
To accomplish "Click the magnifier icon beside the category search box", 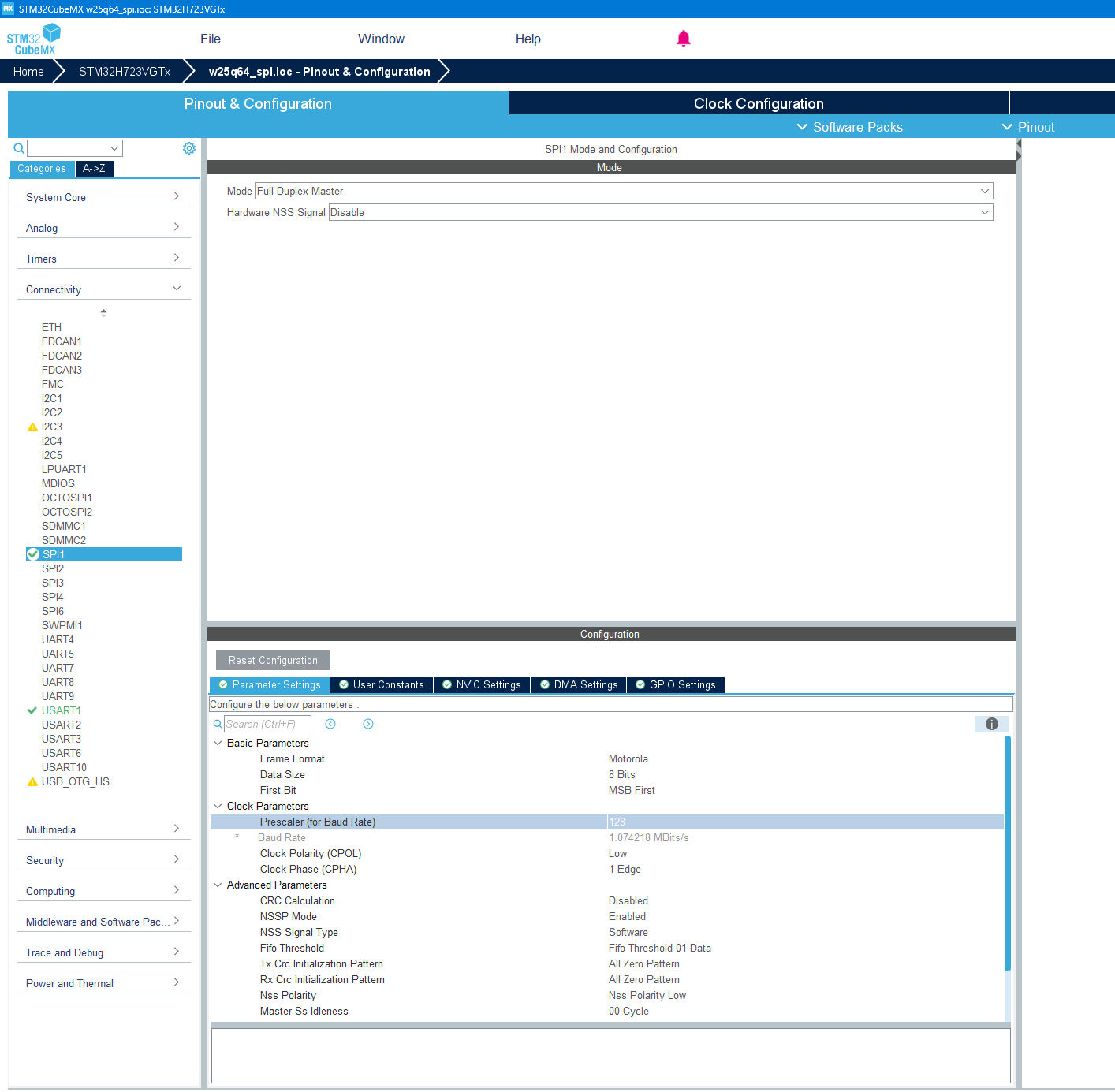I will pos(19,148).
